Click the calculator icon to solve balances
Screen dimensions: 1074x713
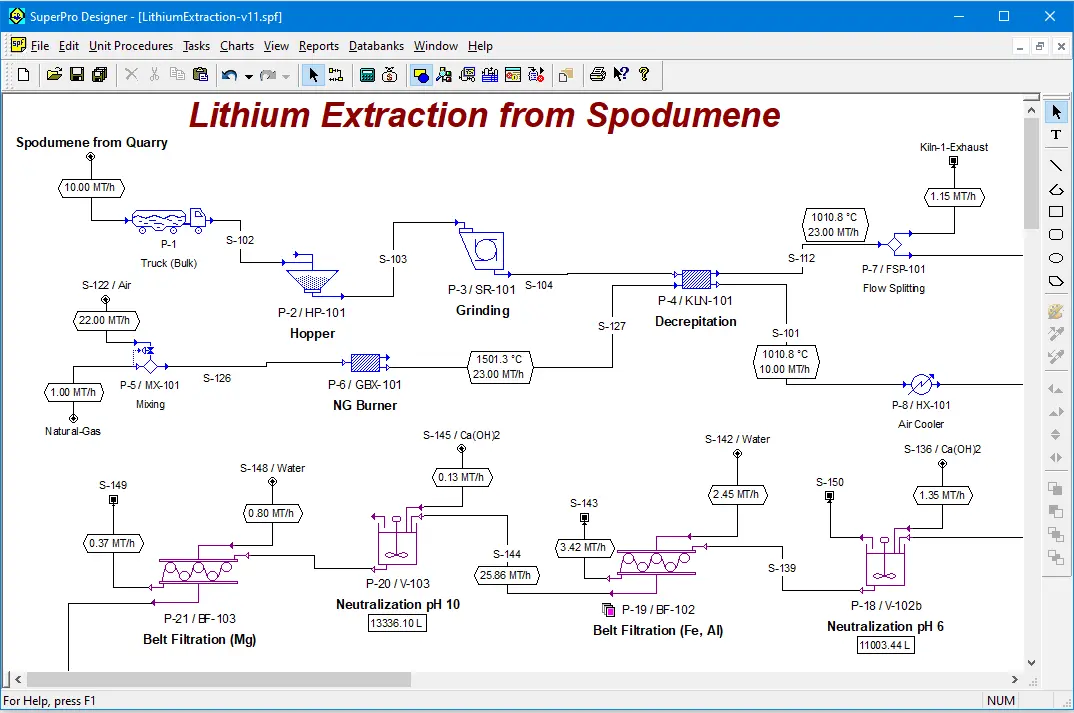tap(367, 75)
